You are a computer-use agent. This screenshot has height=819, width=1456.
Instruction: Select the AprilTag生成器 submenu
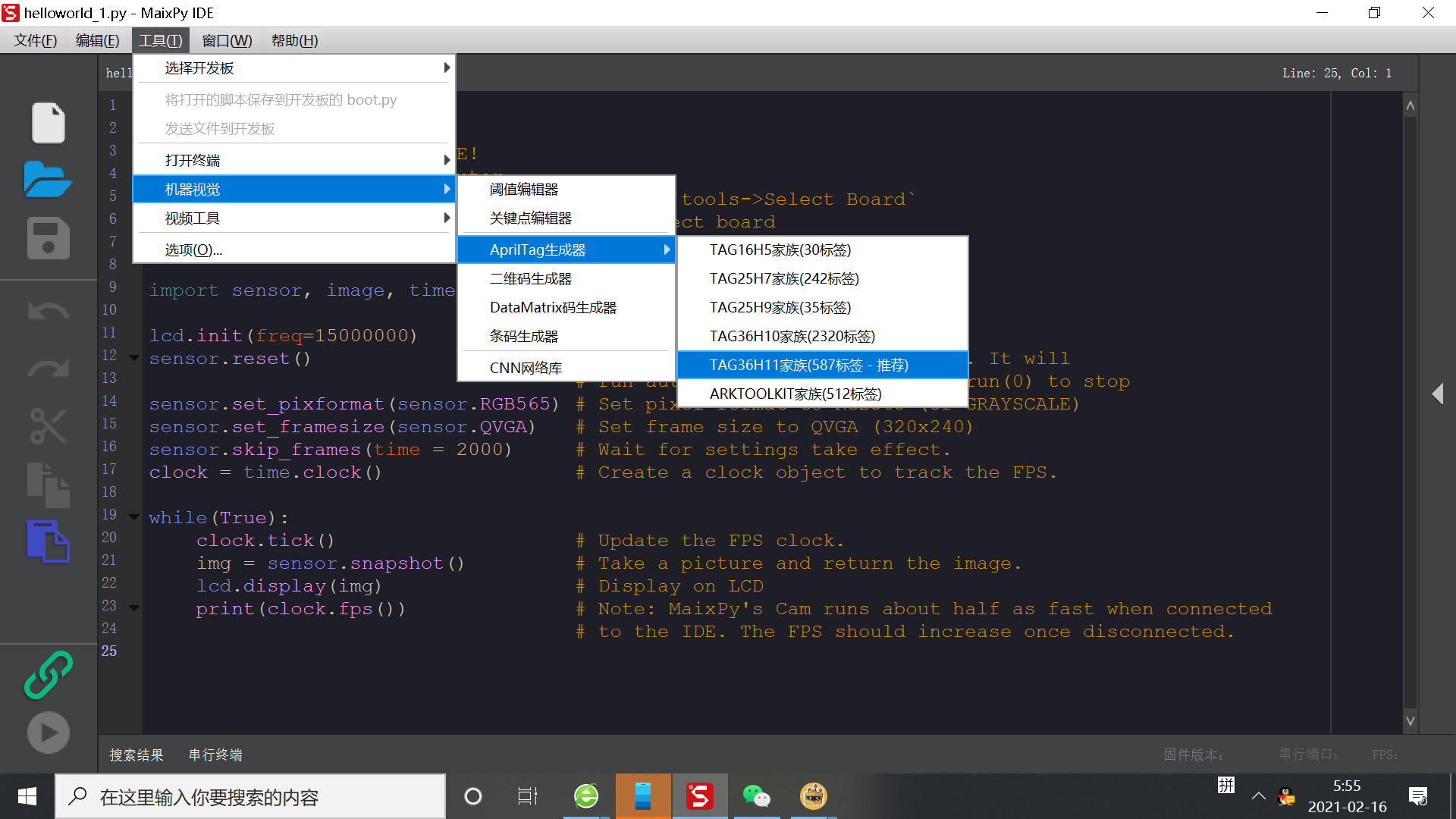tap(566, 249)
